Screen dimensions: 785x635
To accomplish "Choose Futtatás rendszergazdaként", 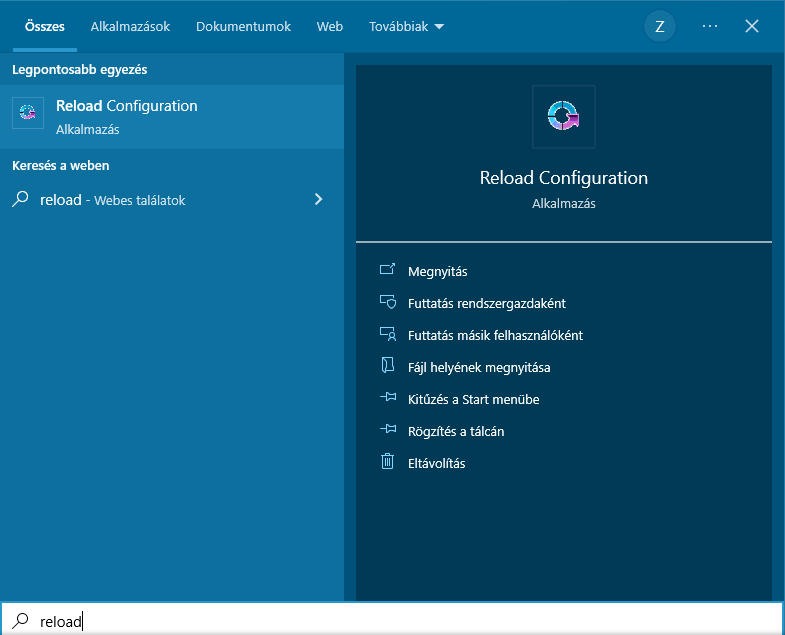I will pyautogui.click(x=487, y=303).
